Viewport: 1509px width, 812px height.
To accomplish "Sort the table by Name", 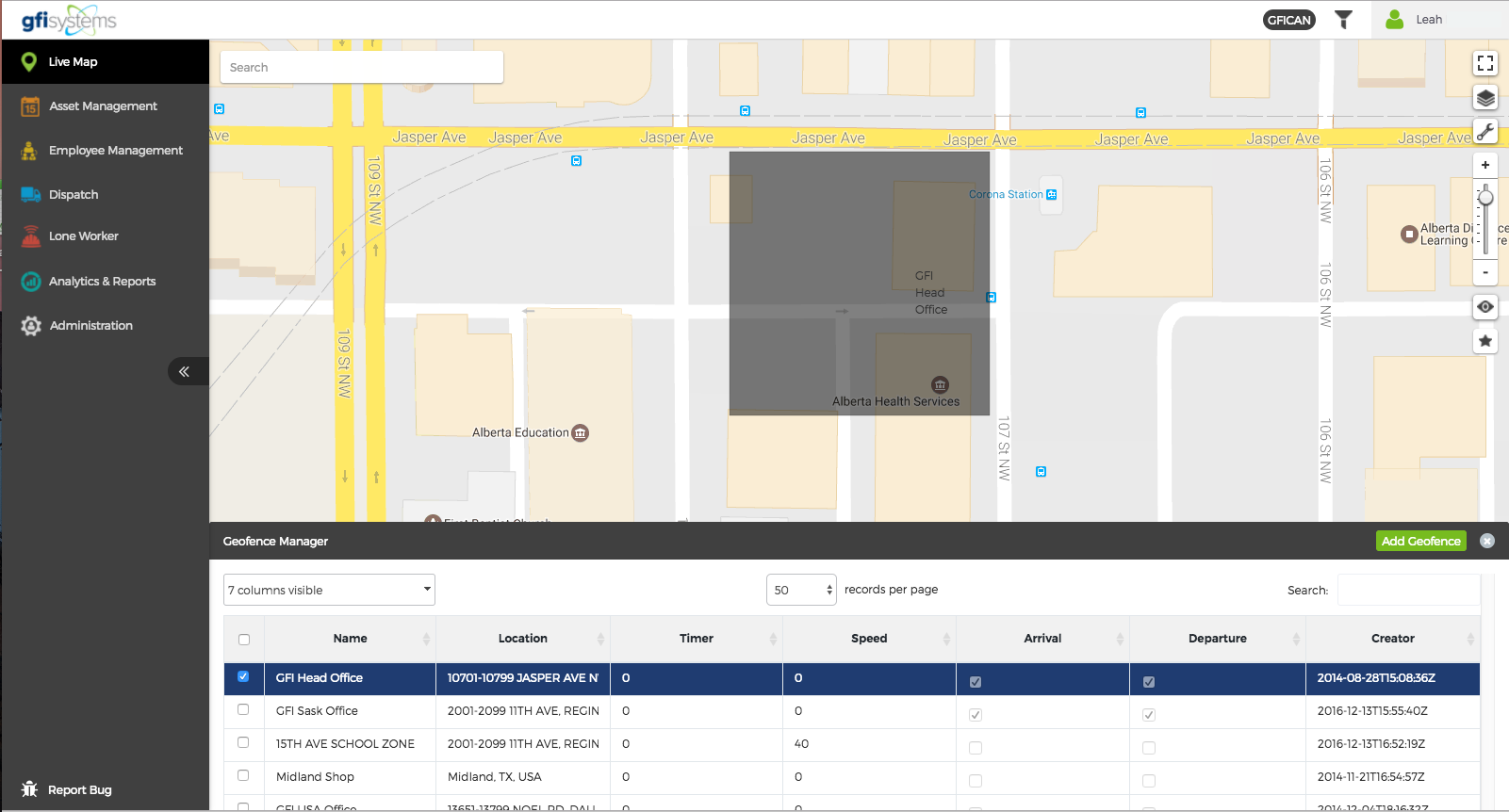I will click(350, 639).
